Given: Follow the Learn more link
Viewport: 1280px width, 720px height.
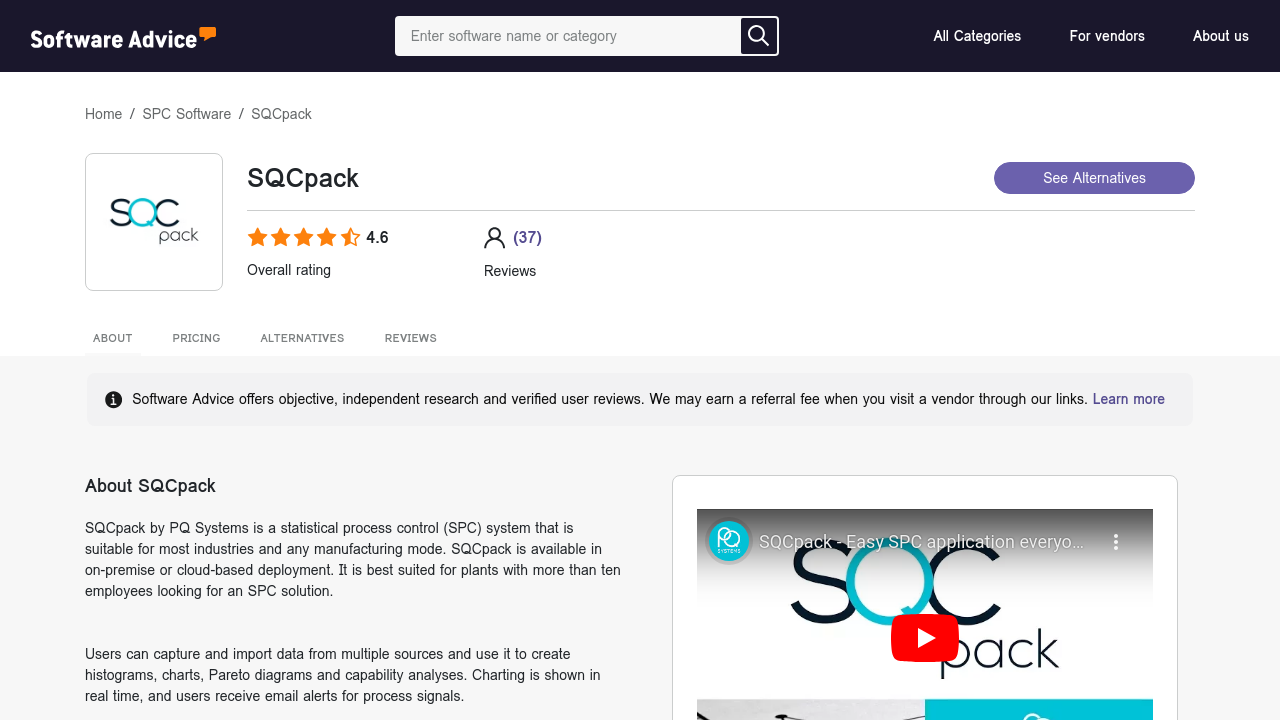Looking at the screenshot, I should point(1128,399).
